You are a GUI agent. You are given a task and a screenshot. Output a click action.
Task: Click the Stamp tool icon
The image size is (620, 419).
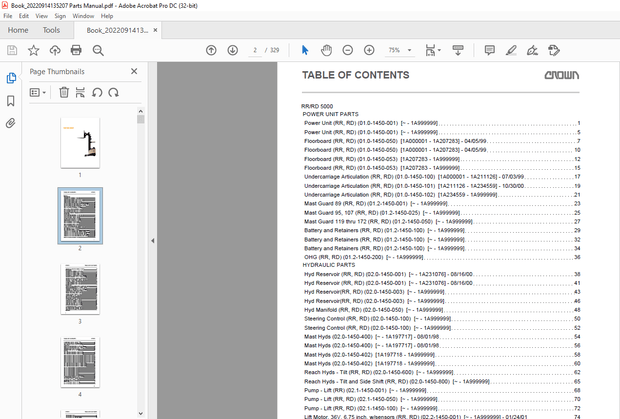coord(554,50)
